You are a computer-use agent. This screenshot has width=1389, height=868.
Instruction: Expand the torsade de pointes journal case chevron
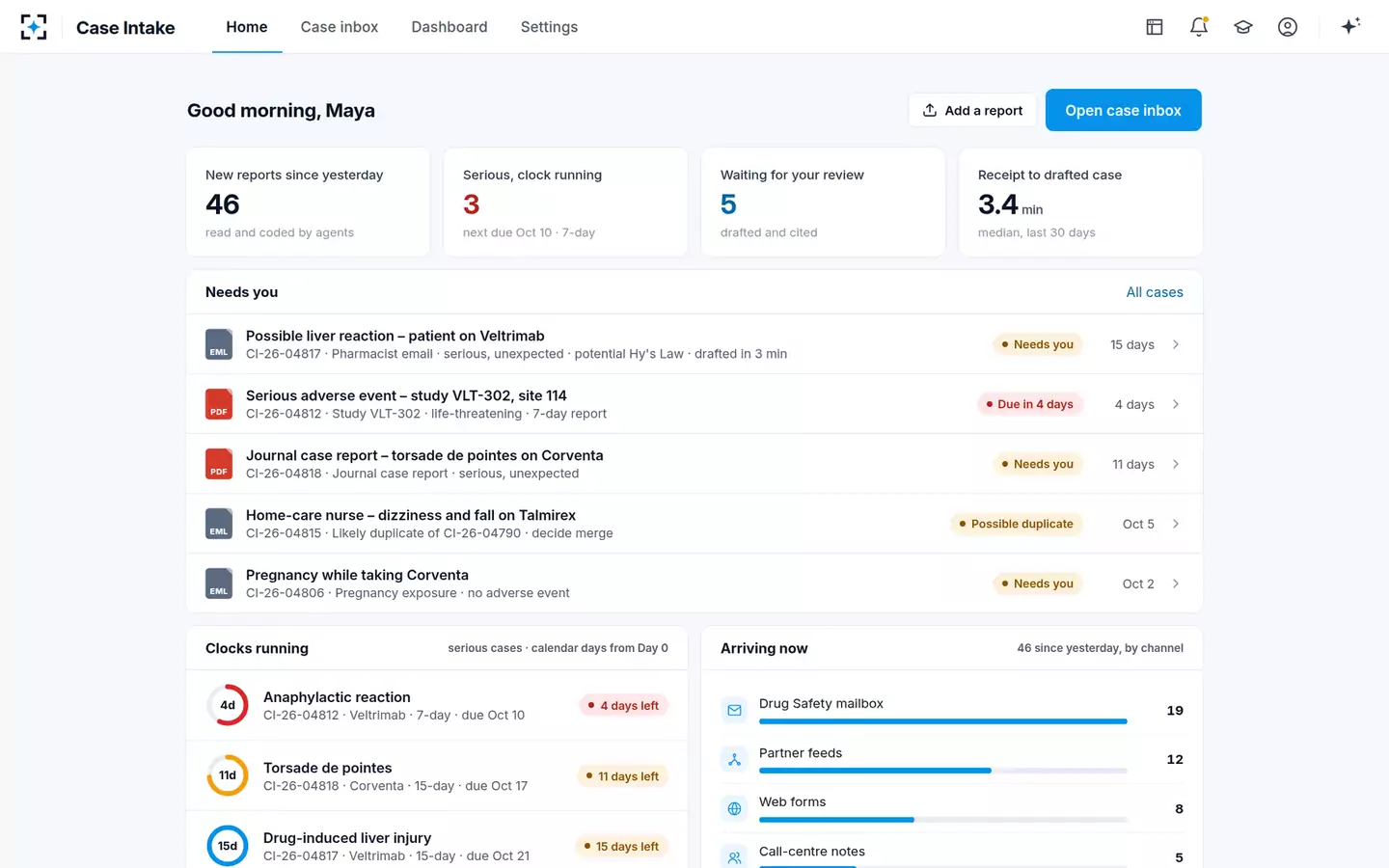pos(1176,464)
